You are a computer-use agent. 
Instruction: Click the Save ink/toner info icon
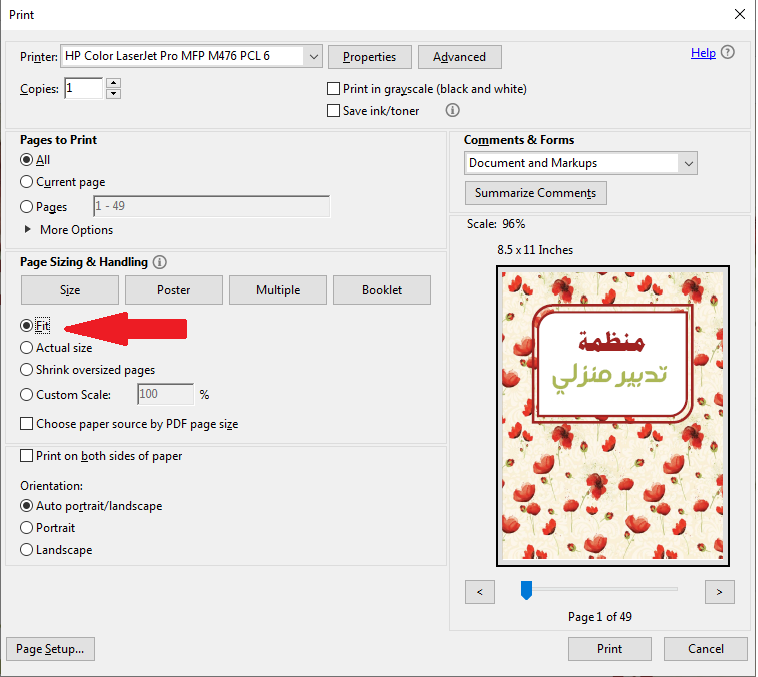coord(452,111)
